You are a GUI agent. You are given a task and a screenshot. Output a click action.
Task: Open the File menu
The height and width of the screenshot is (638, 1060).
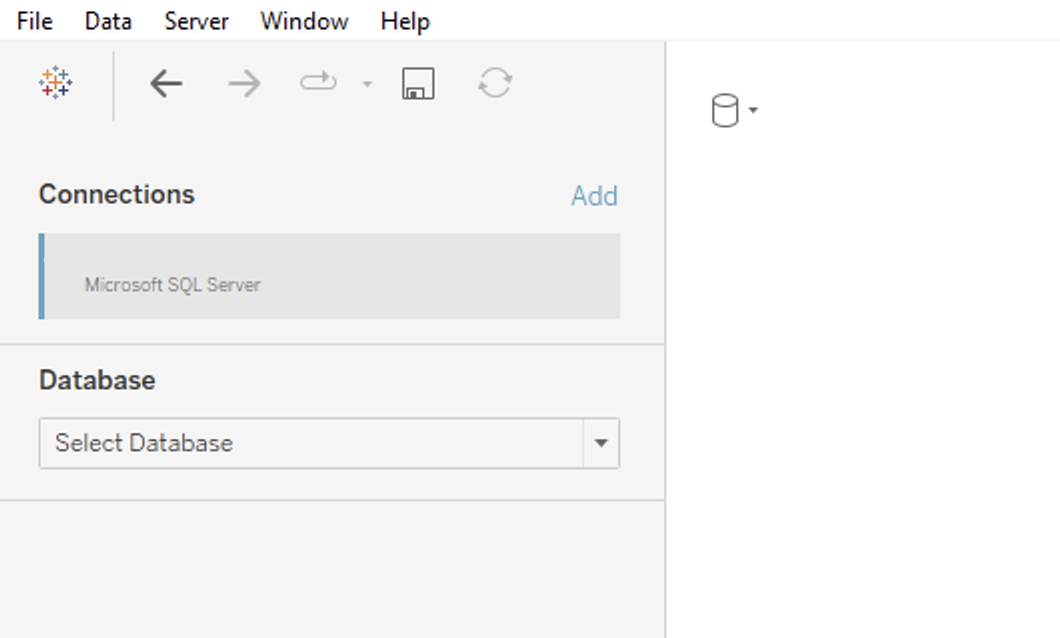coord(35,21)
